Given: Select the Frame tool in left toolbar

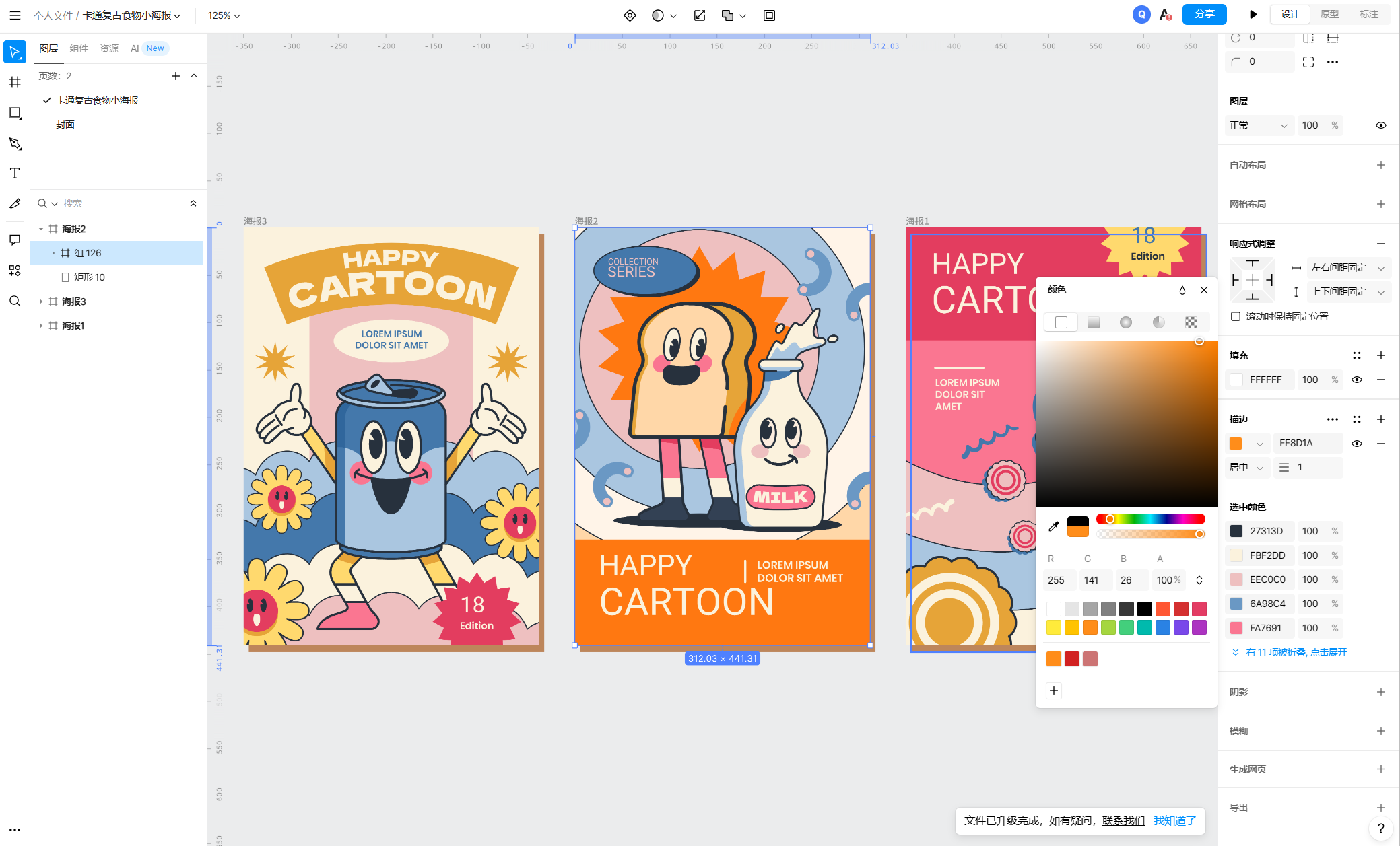Looking at the screenshot, I should [15, 82].
